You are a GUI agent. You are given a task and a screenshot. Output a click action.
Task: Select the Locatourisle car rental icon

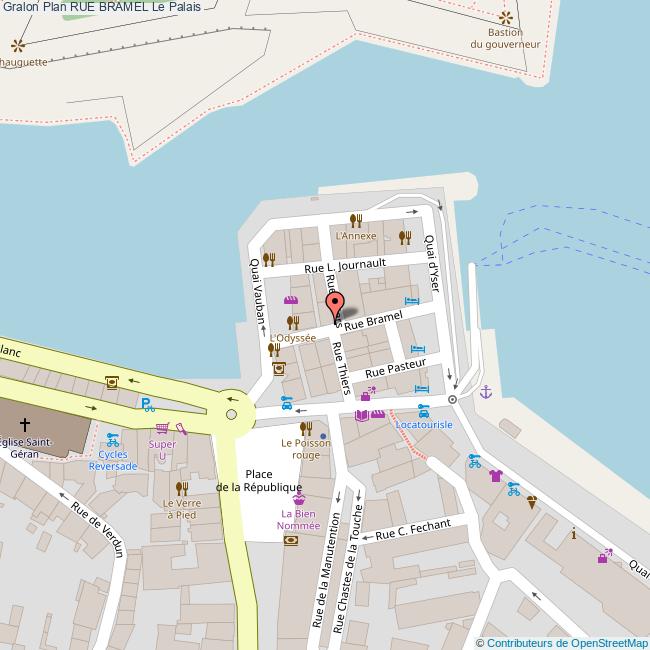[x=424, y=410]
